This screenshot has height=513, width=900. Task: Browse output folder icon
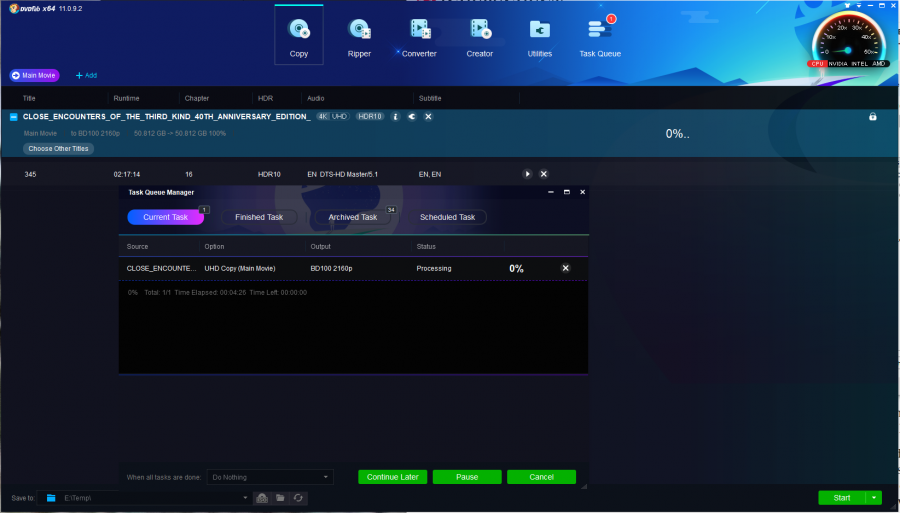click(x=280, y=498)
